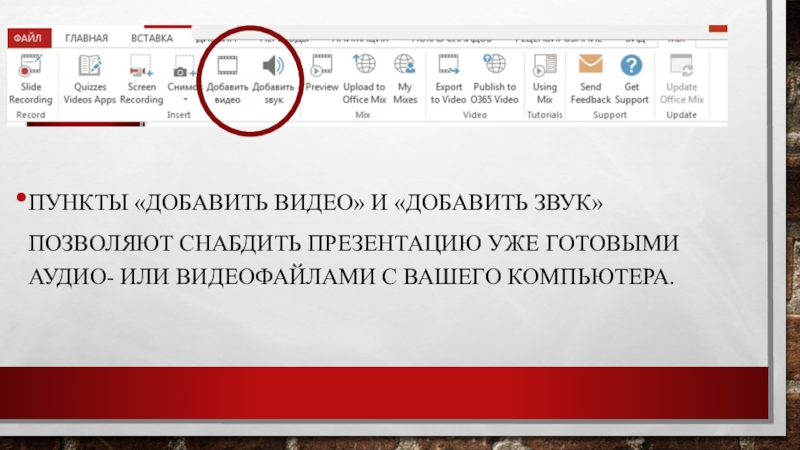Open Get Support help
The image size is (800, 450).
pos(631,78)
